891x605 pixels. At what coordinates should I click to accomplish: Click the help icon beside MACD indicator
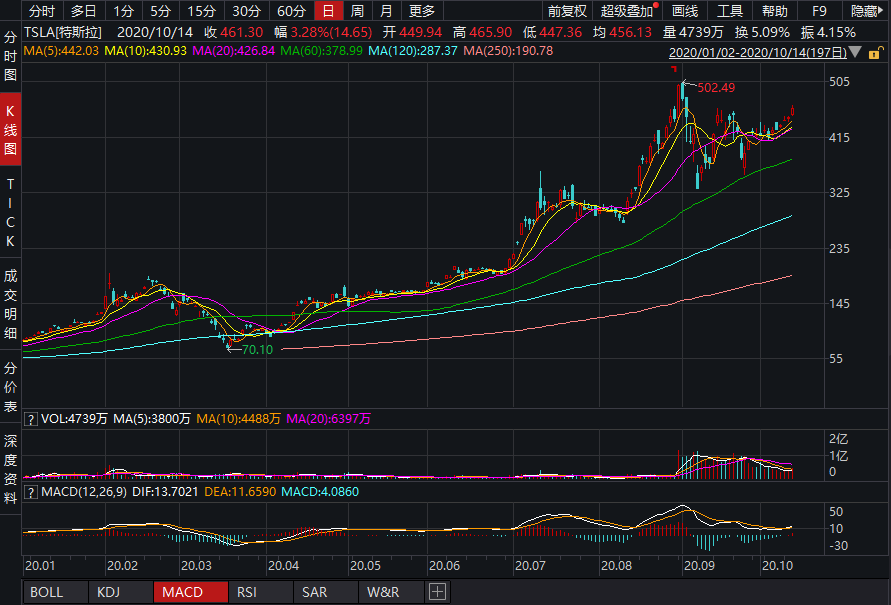pyautogui.click(x=32, y=492)
